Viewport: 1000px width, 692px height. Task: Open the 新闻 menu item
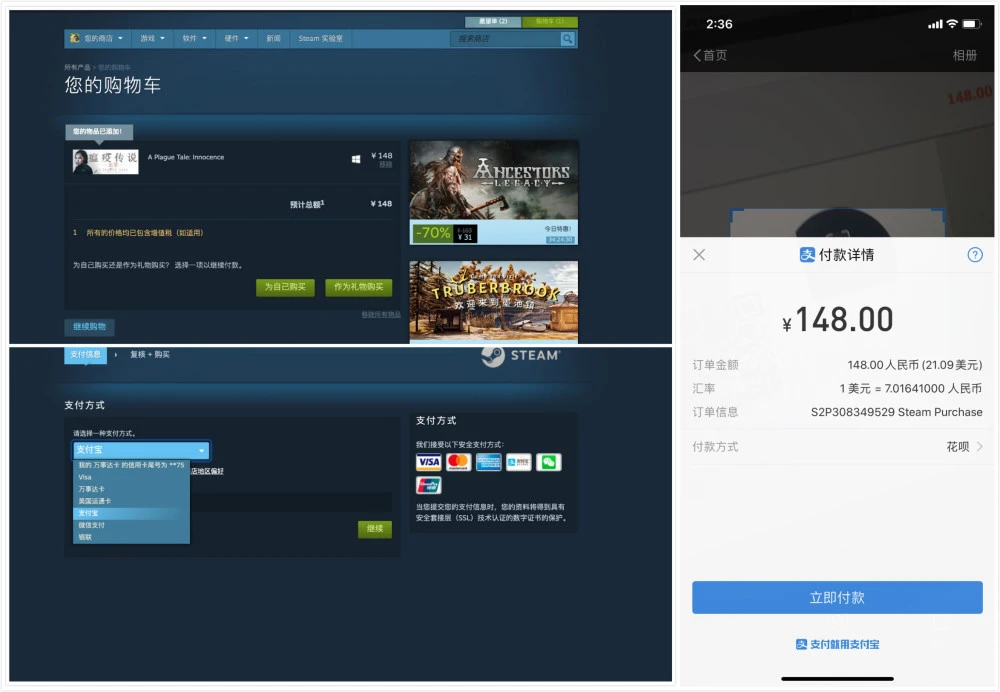click(274, 38)
